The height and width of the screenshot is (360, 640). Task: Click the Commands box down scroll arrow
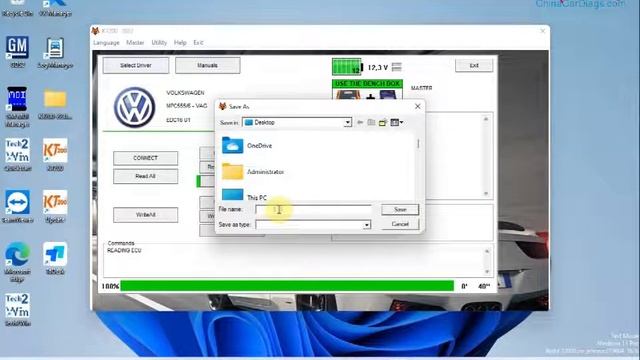(x=487, y=271)
